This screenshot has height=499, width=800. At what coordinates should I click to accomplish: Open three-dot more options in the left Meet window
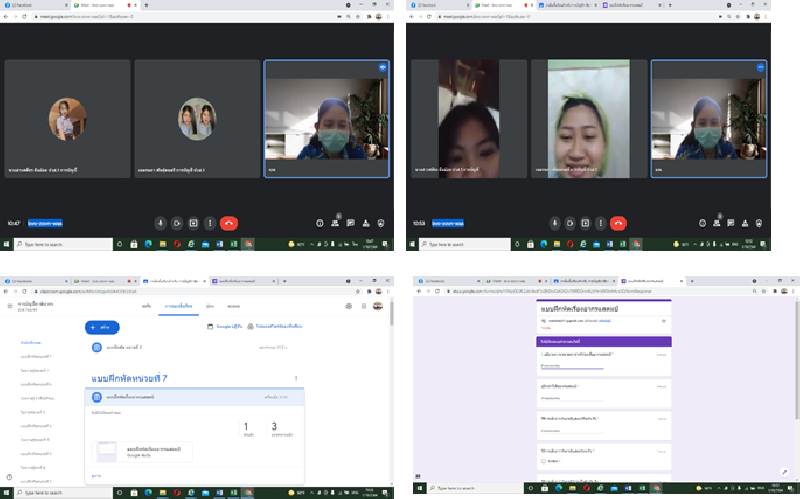[x=210, y=223]
